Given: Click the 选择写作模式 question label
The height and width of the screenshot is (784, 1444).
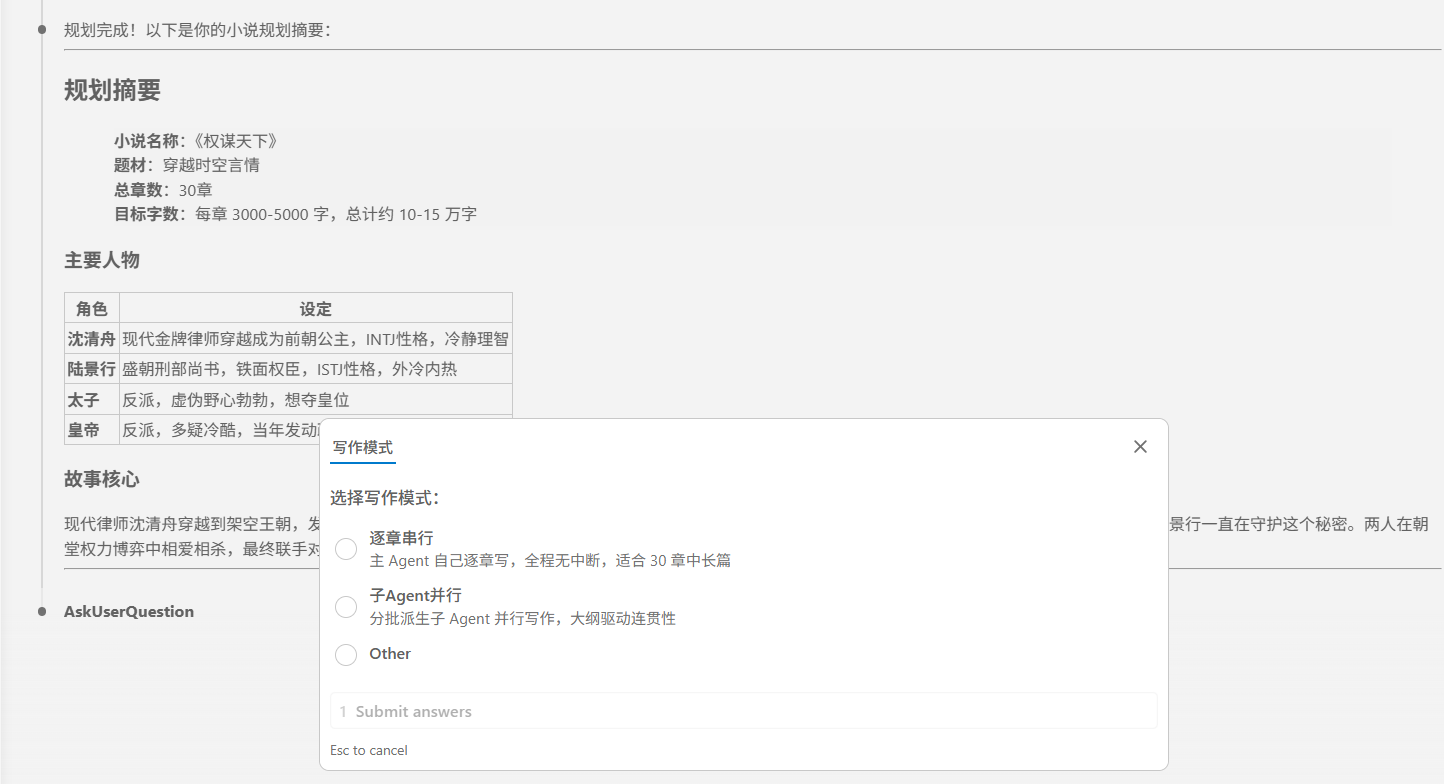Looking at the screenshot, I should [385, 497].
